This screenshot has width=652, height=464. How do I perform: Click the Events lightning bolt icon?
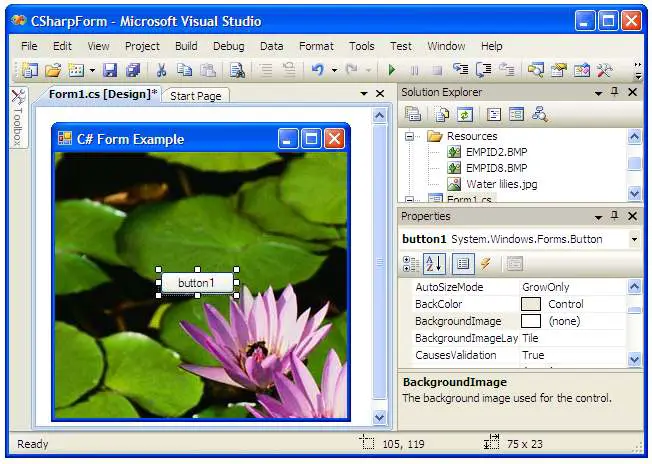tap(486, 264)
